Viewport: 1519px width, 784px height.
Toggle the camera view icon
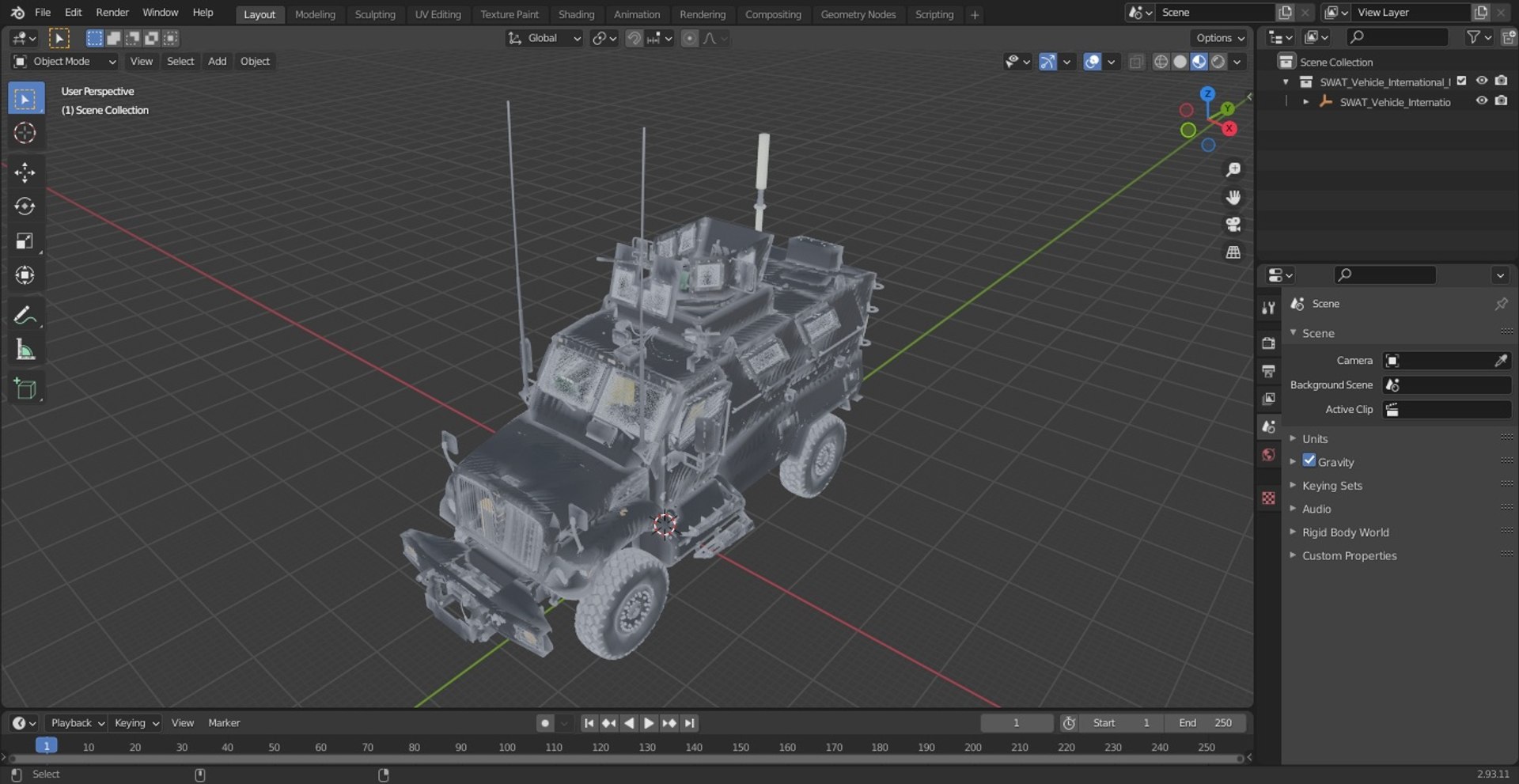click(1233, 225)
